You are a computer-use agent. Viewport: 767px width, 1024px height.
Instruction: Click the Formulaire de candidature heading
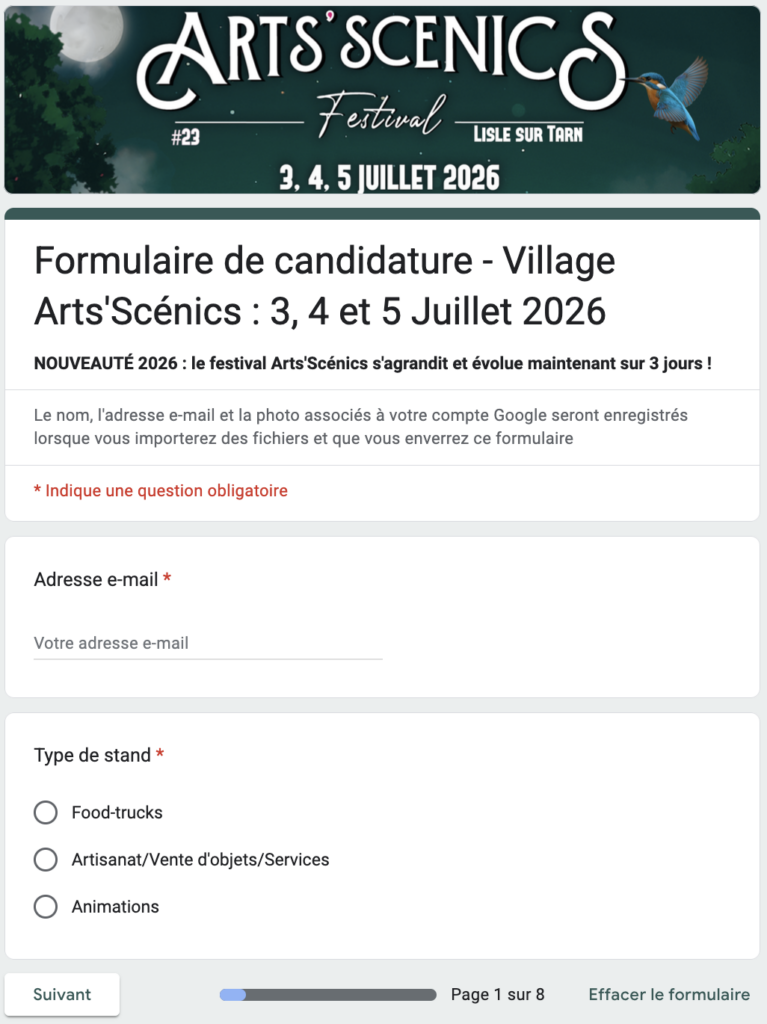[324, 286]
